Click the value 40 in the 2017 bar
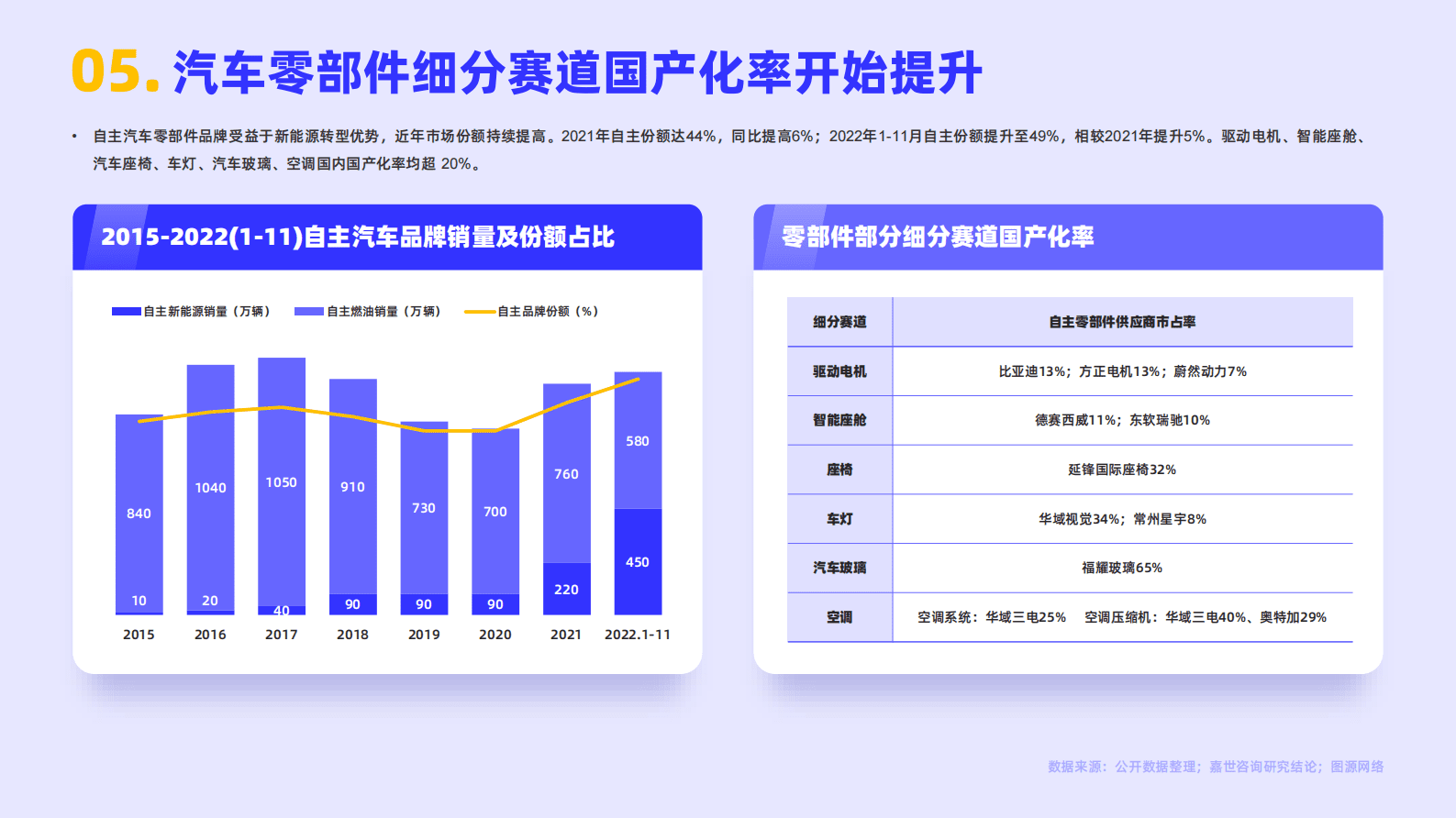Screen dimensions: 1456x818 pos(281,610)
